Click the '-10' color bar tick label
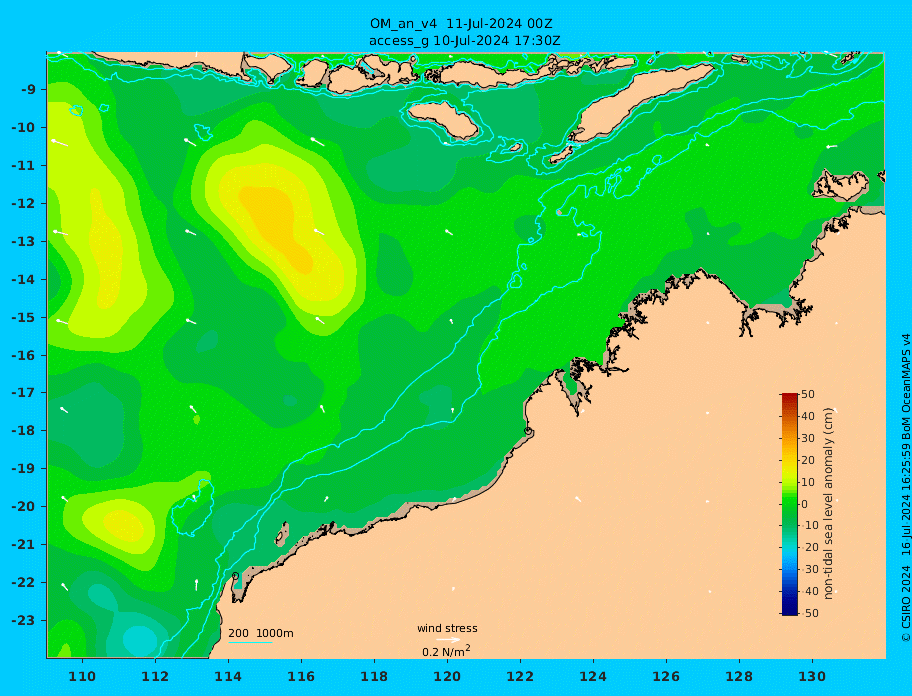 [809, 525]
